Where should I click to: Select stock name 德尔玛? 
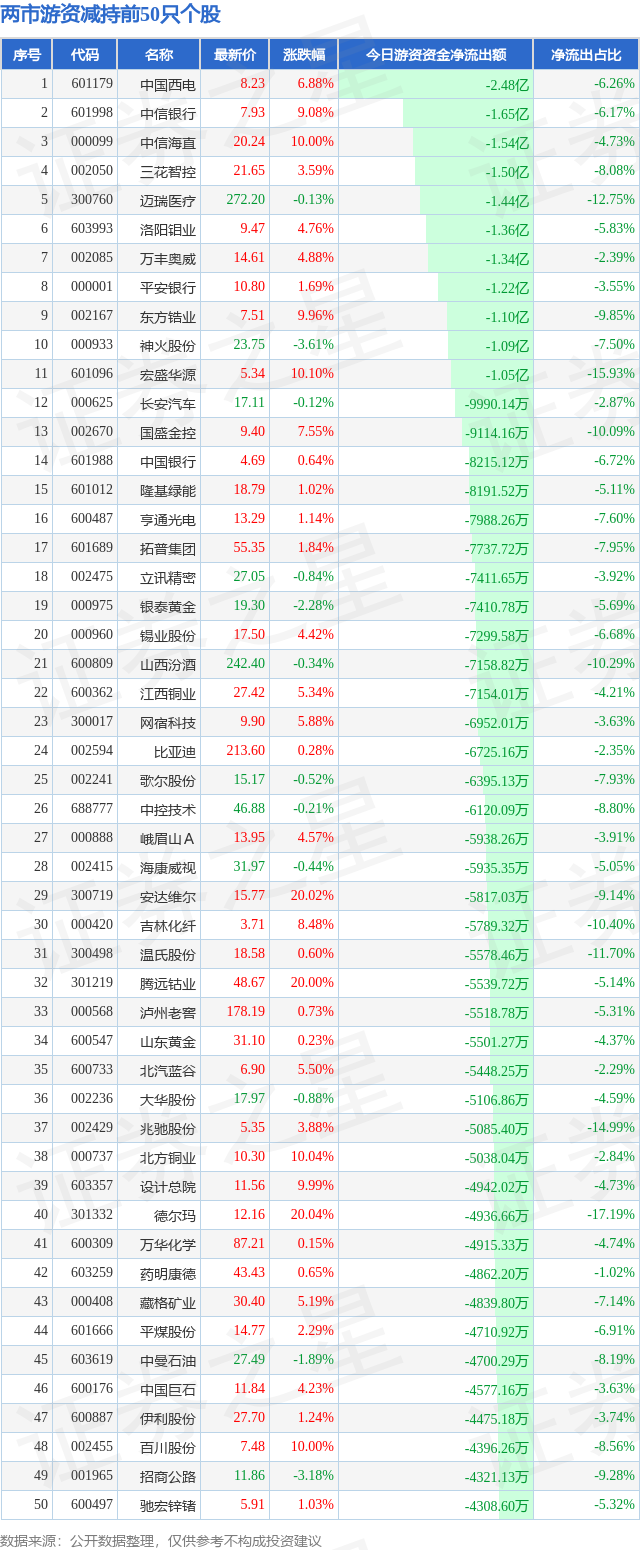175,1216
